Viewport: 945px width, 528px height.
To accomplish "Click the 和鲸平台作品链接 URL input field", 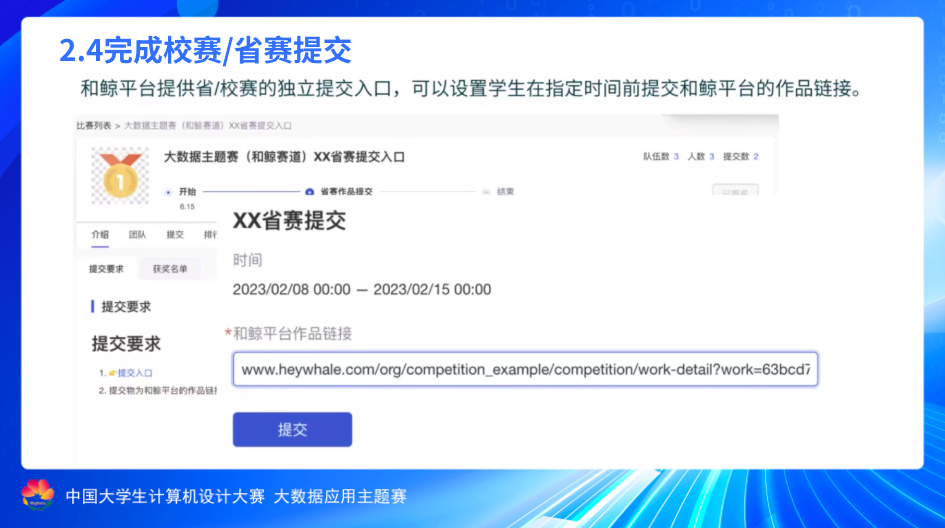I will 525,369.
